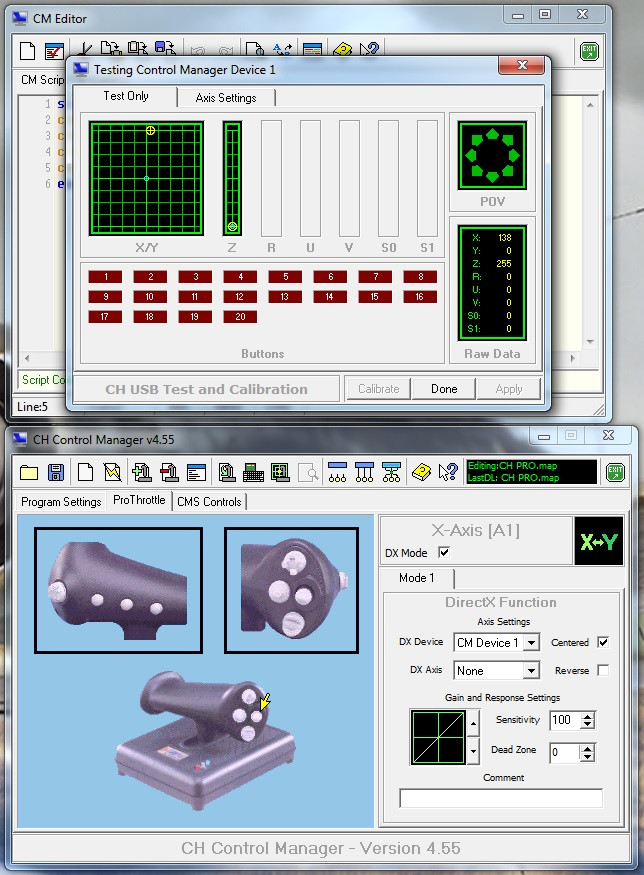644x875 pixels.
Task: Switch to the CMS Controls tab
Action: coord(209,502)
